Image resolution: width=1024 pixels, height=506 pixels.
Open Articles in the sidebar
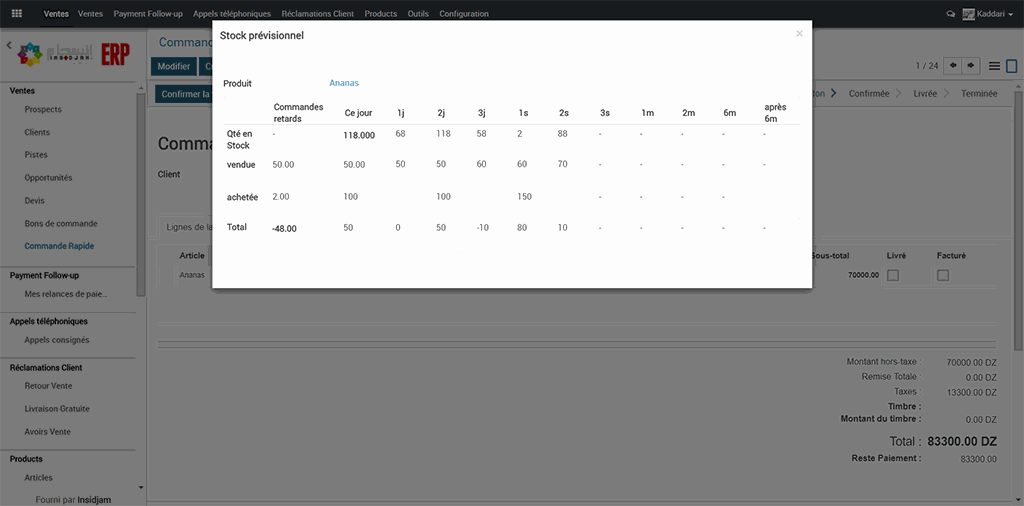(x=39, y=477)
